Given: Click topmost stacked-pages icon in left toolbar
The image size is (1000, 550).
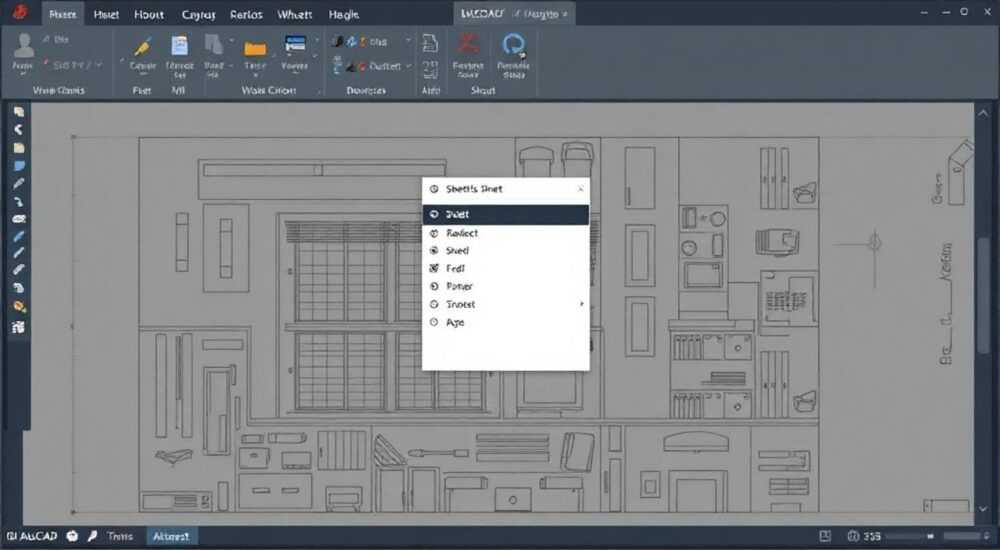Looking at the screenshot, I should click(18, 112).
